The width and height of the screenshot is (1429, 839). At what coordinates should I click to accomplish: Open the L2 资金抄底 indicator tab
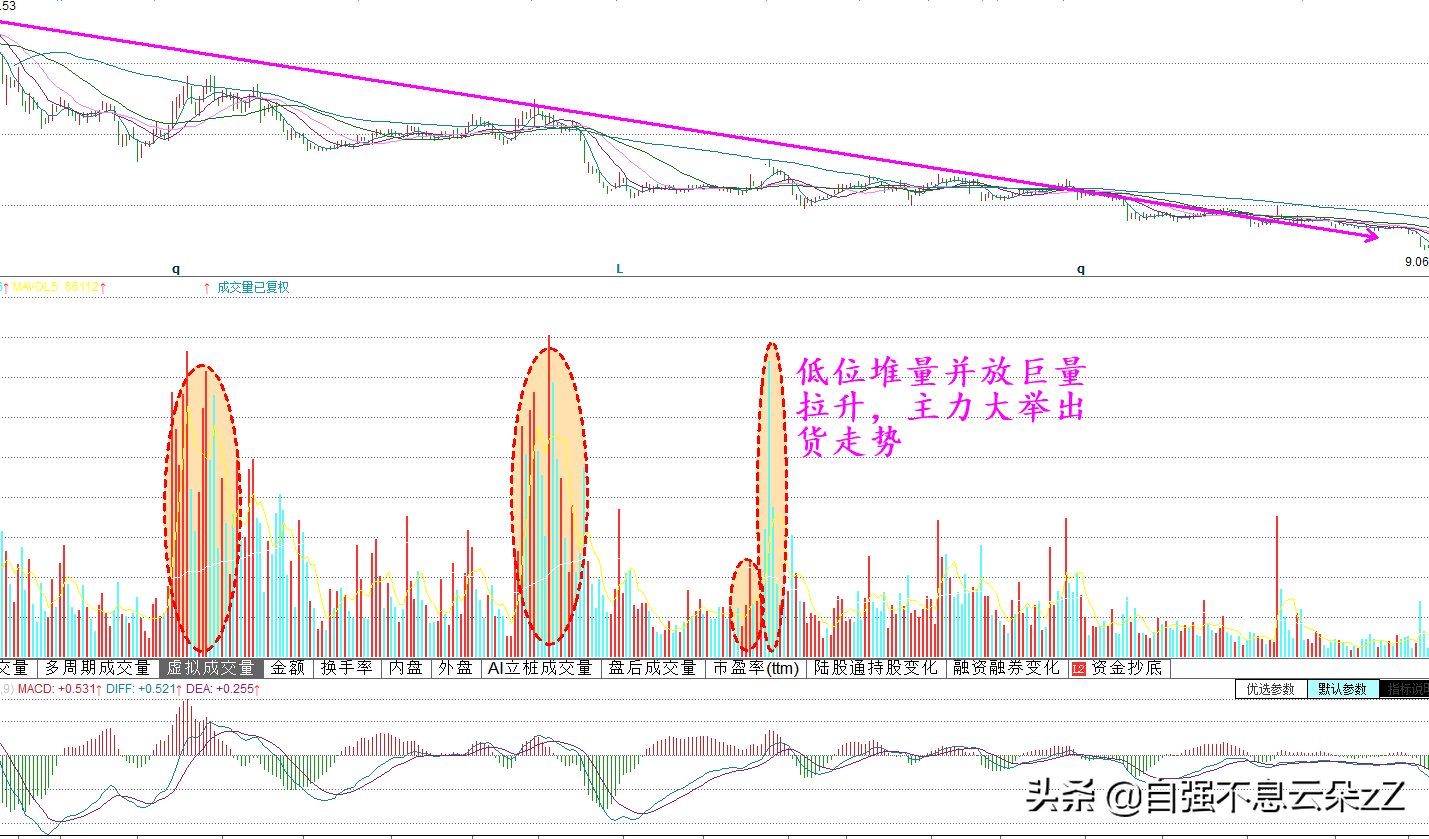click(x=1117, y=668)
